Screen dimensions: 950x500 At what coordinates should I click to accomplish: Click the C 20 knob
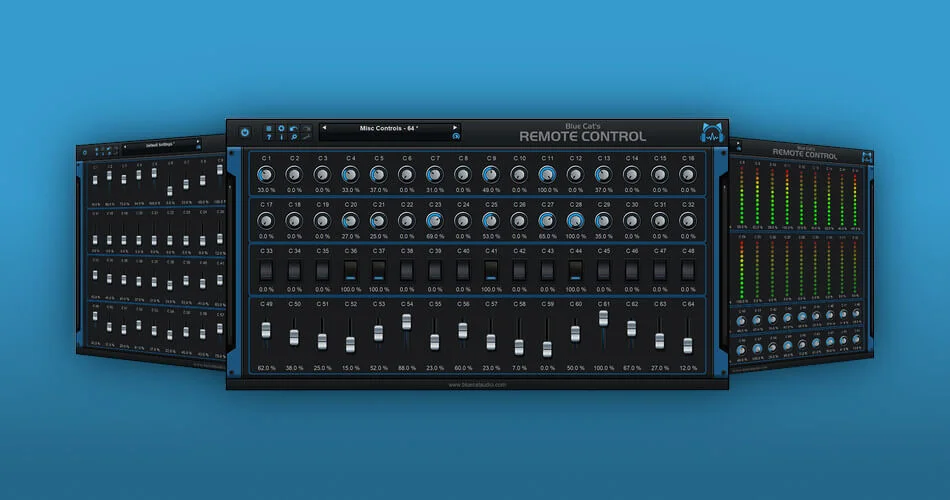pos(350,221)
